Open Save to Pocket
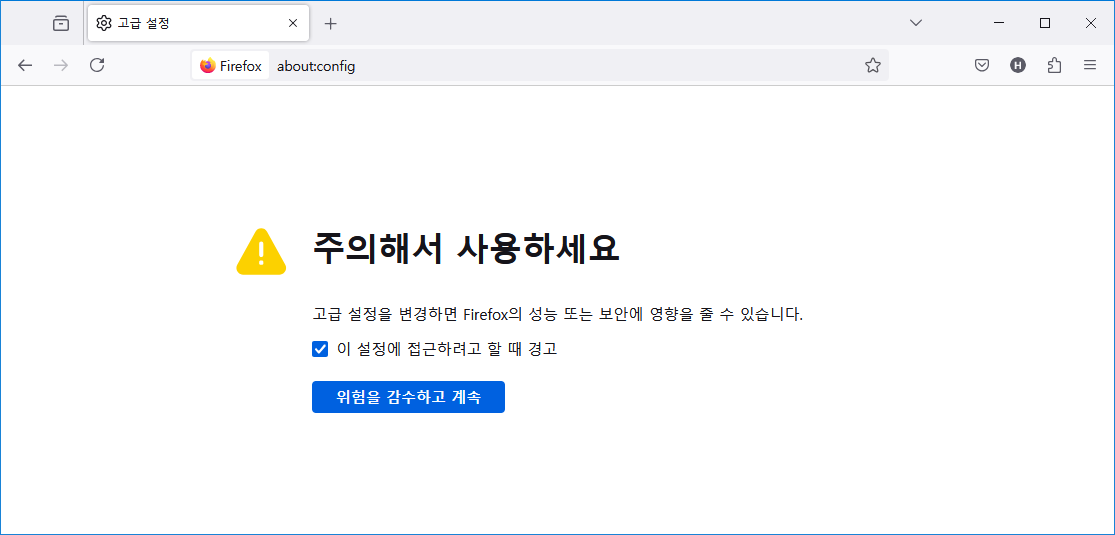1115x535 pixels. [x=982, y=65]
